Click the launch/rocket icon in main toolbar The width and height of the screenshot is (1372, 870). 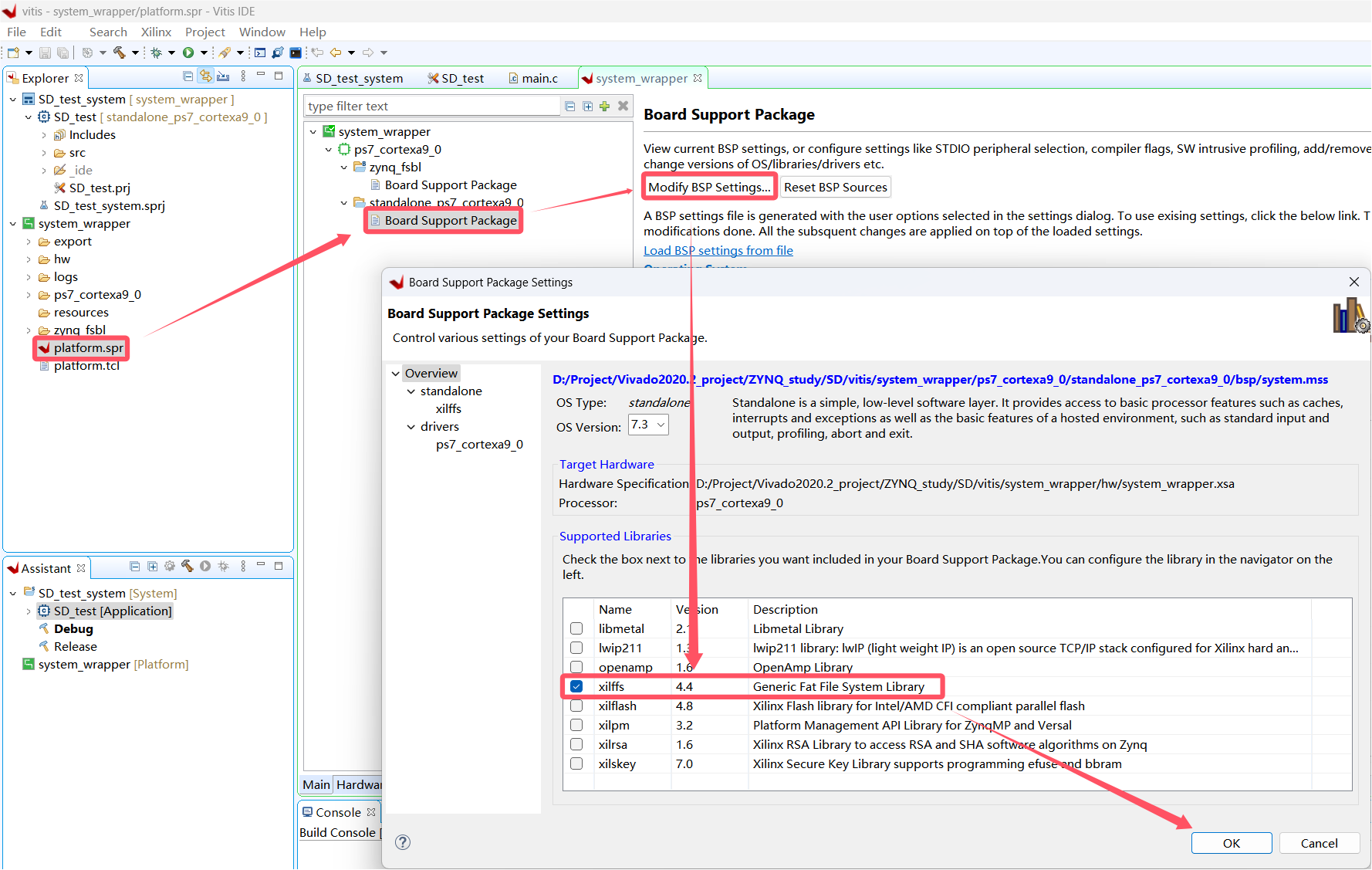point(225,52)
